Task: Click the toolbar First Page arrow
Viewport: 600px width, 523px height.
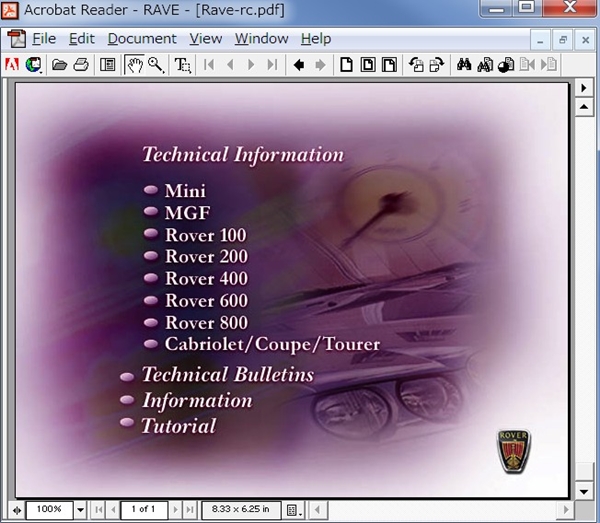Action: [x=209, y=64]
